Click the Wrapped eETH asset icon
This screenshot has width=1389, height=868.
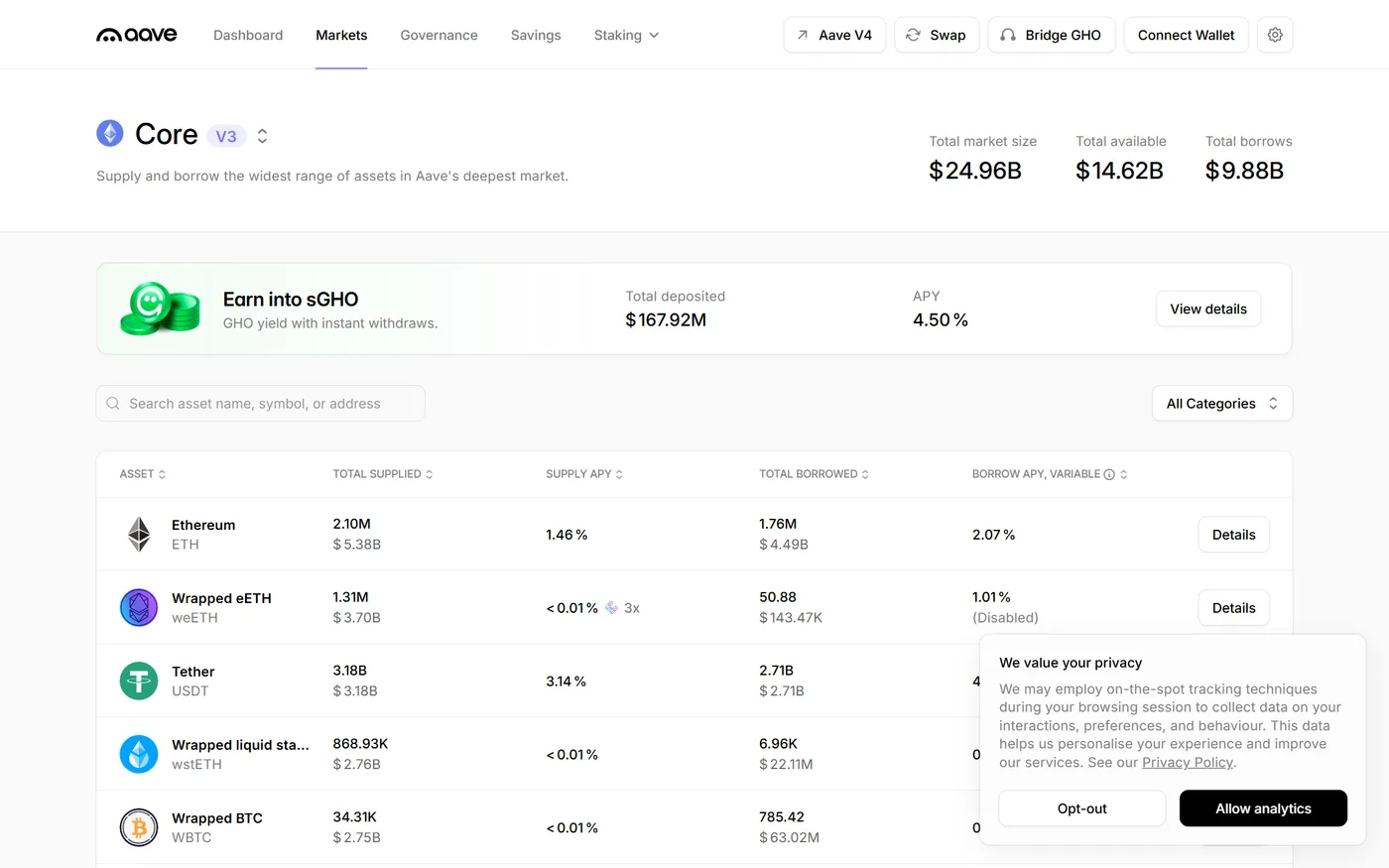139,608
